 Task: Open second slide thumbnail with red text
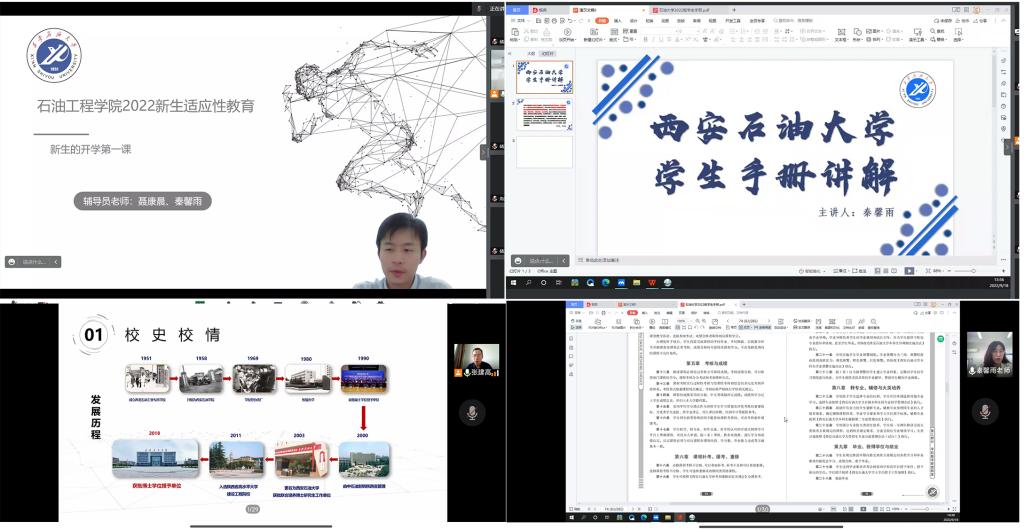(544, 115)
